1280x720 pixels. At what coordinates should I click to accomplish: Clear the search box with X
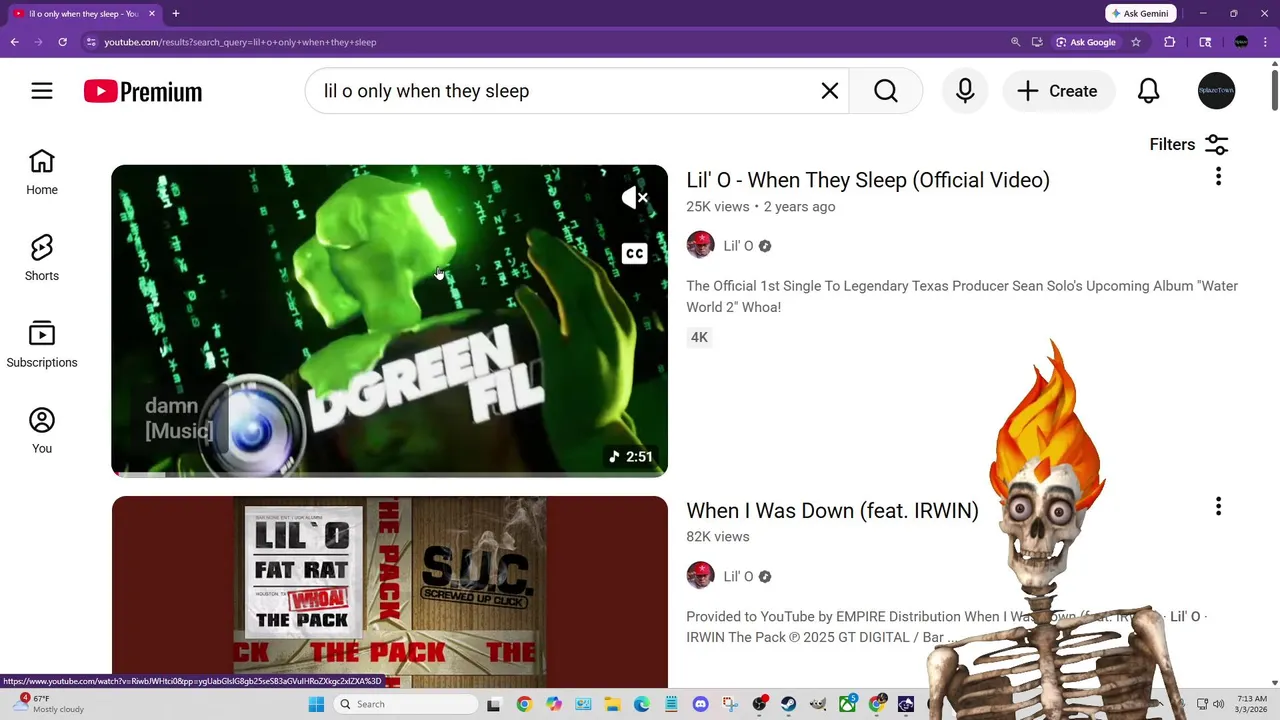point(830,91)
